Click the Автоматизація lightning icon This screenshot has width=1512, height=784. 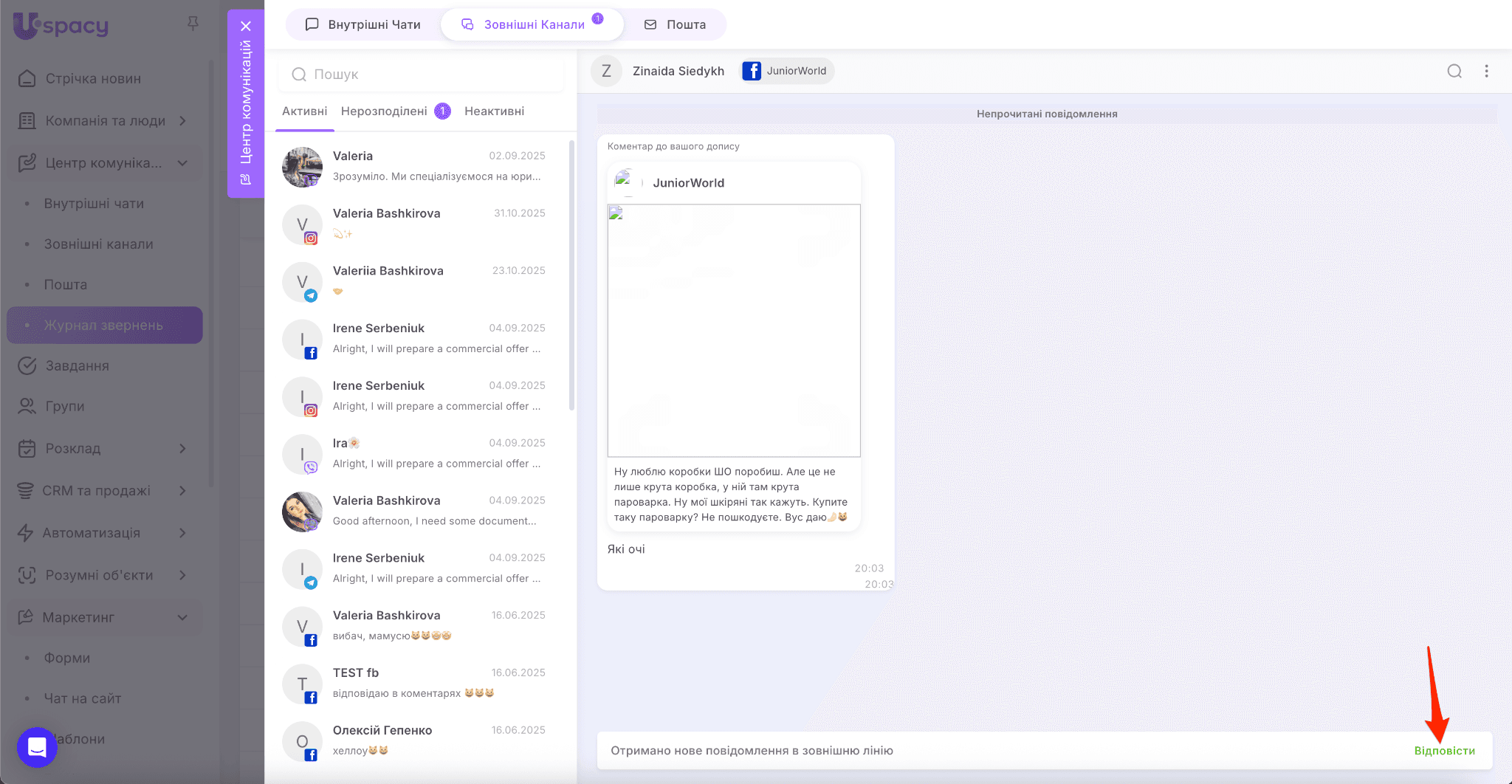[x=26, y=532]
